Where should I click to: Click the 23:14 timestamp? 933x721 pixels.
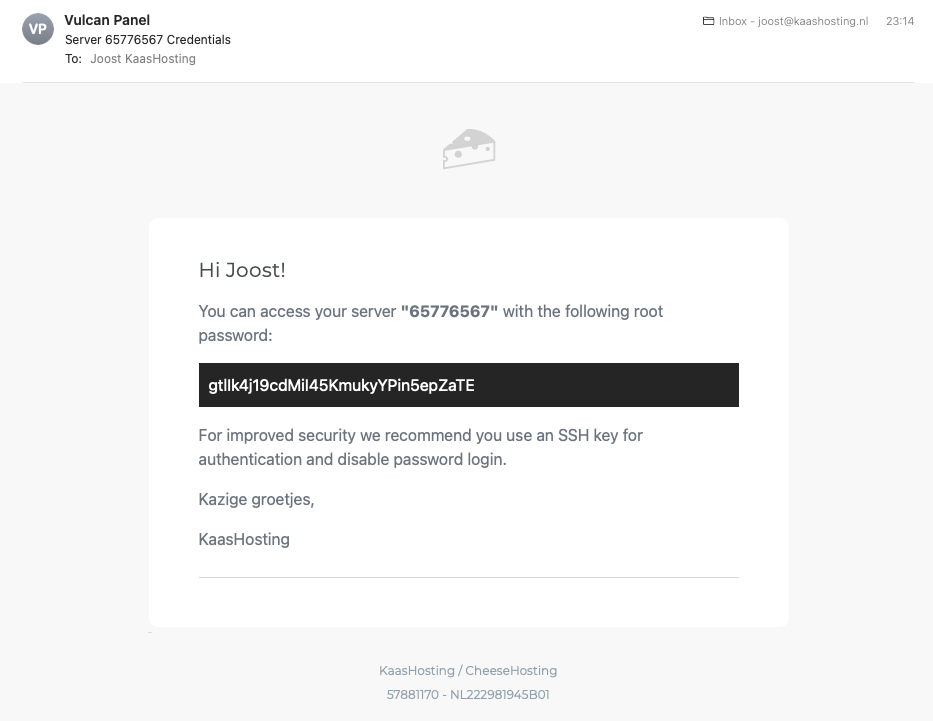coord(899,21)
